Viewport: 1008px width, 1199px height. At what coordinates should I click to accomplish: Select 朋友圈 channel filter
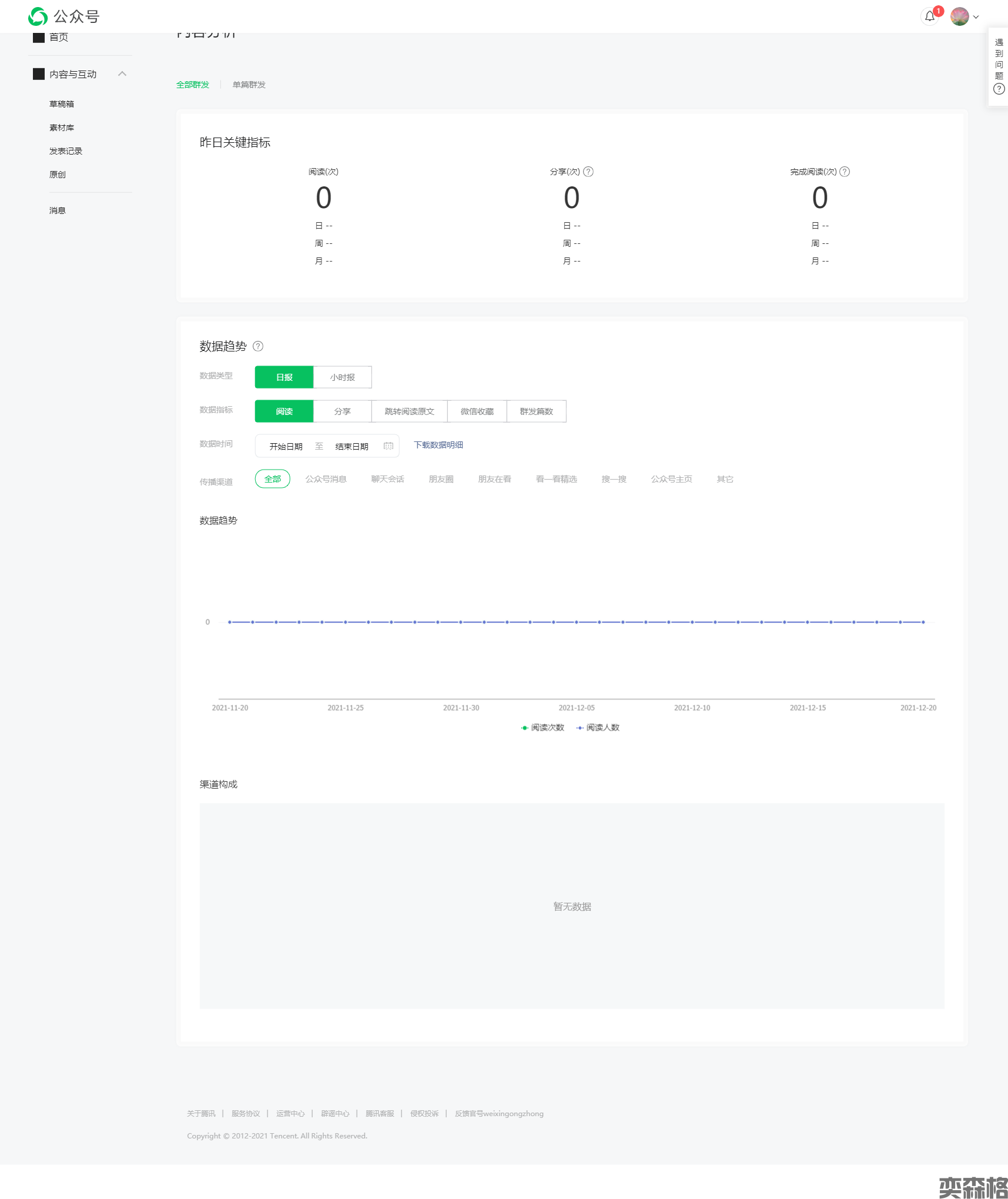pos(441,479)
